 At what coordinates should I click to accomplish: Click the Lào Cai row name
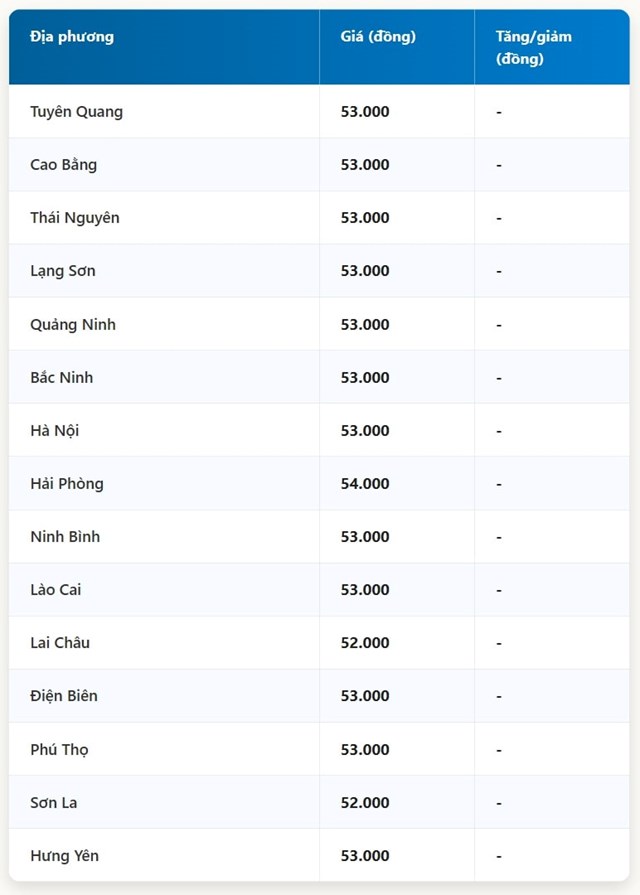pos(56,590)
